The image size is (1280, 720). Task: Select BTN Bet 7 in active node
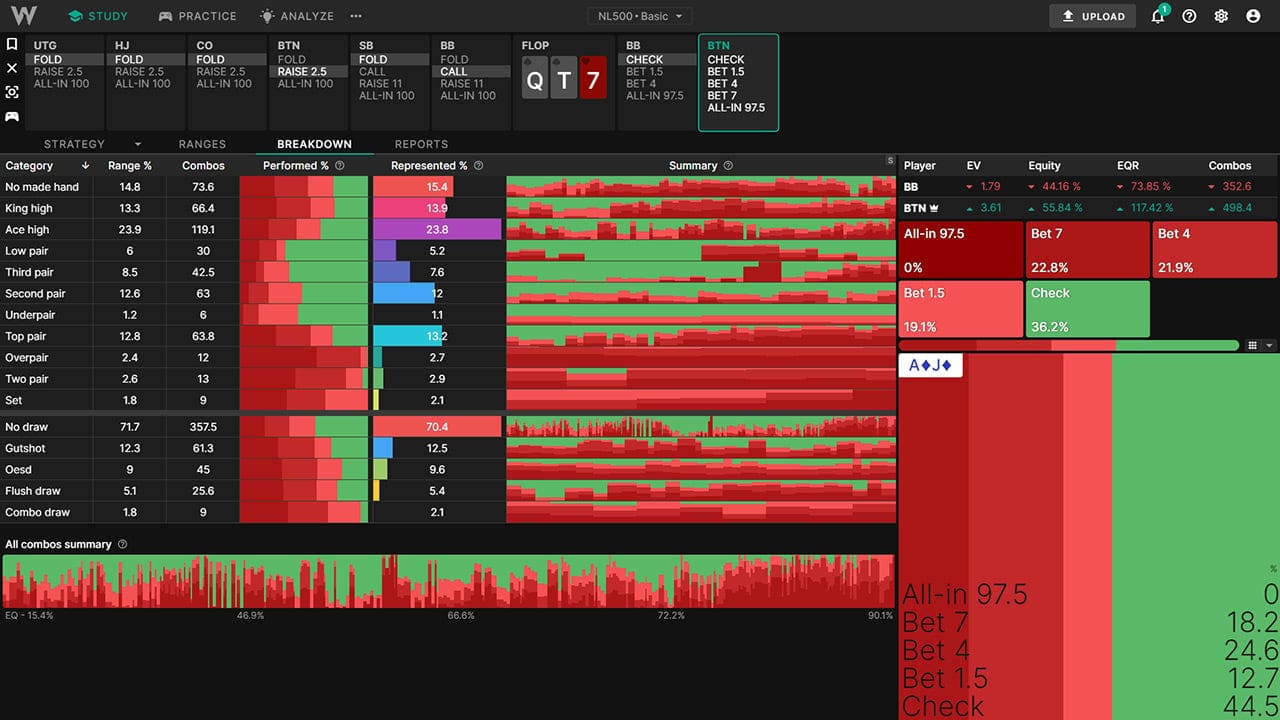tap(720, 96)
